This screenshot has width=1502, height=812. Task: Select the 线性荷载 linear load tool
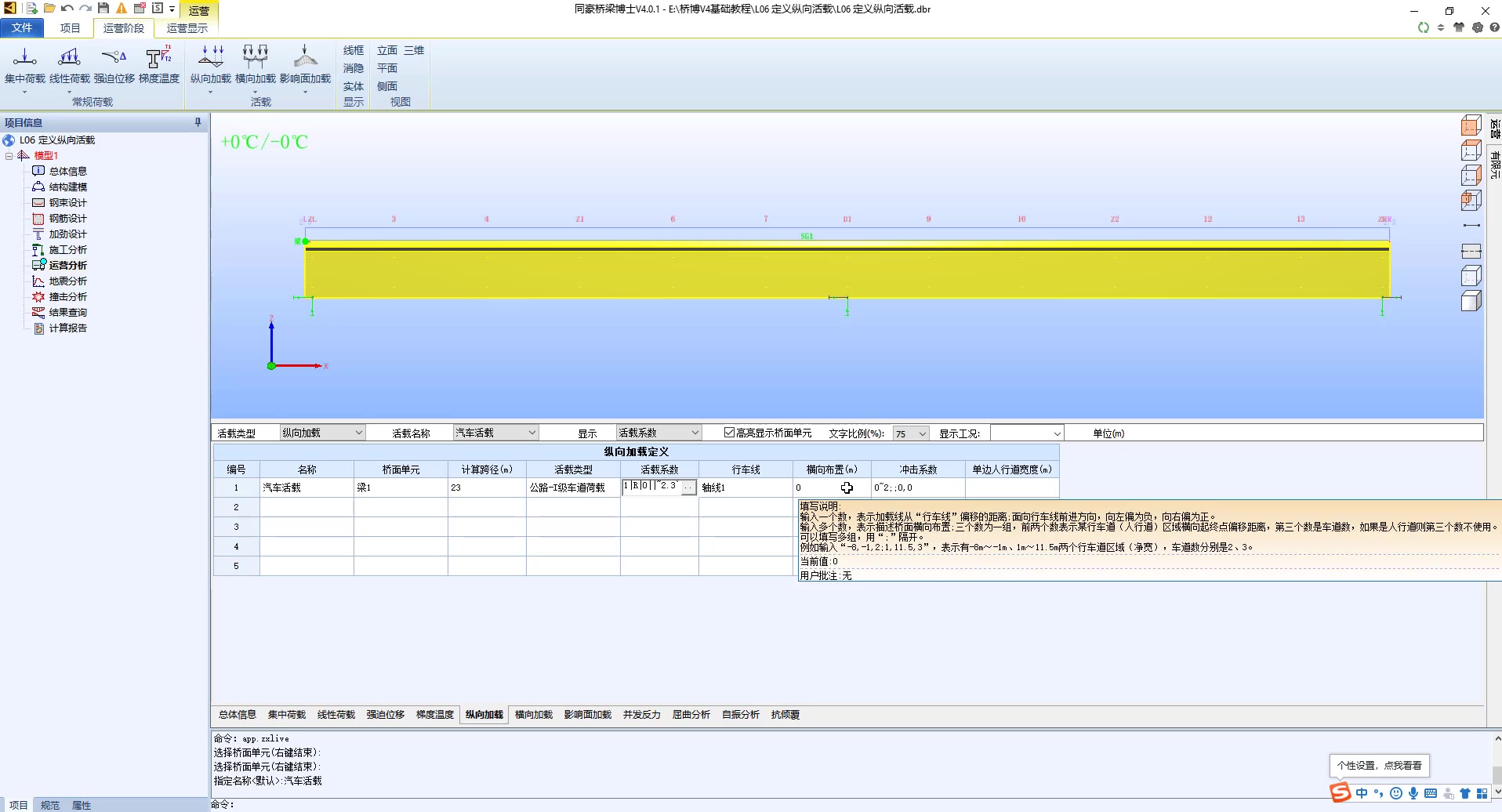[70, 66]
